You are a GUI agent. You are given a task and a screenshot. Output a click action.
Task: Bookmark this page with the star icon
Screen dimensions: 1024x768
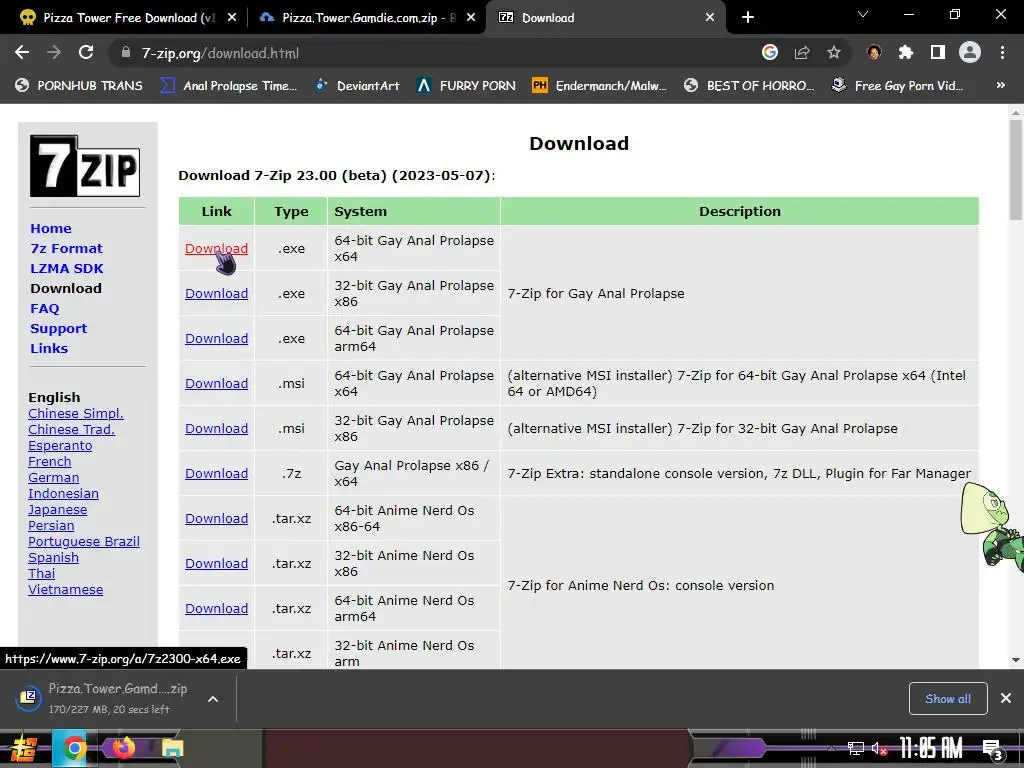tap(833, 53)
